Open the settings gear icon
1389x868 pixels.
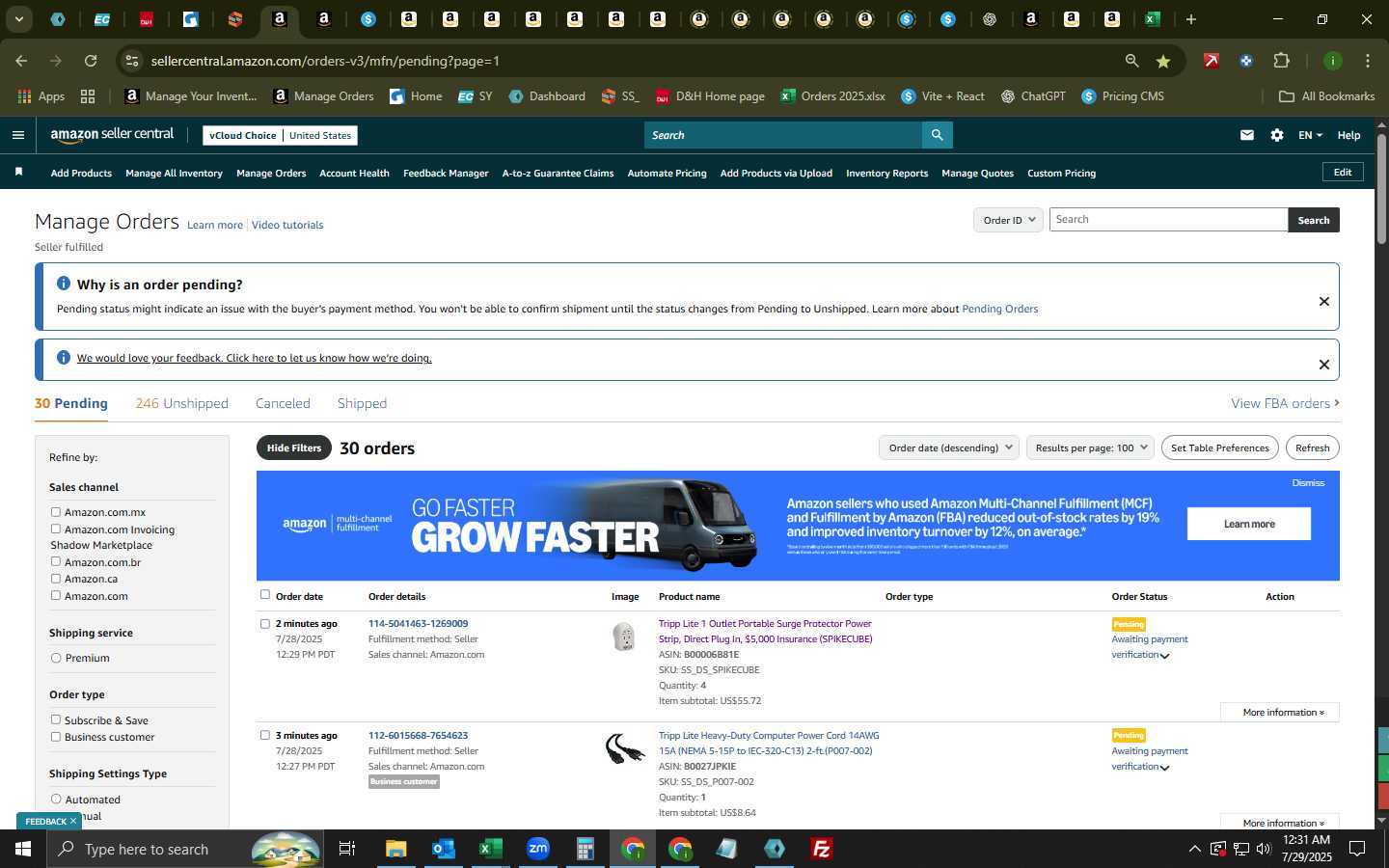[1277, 135]
